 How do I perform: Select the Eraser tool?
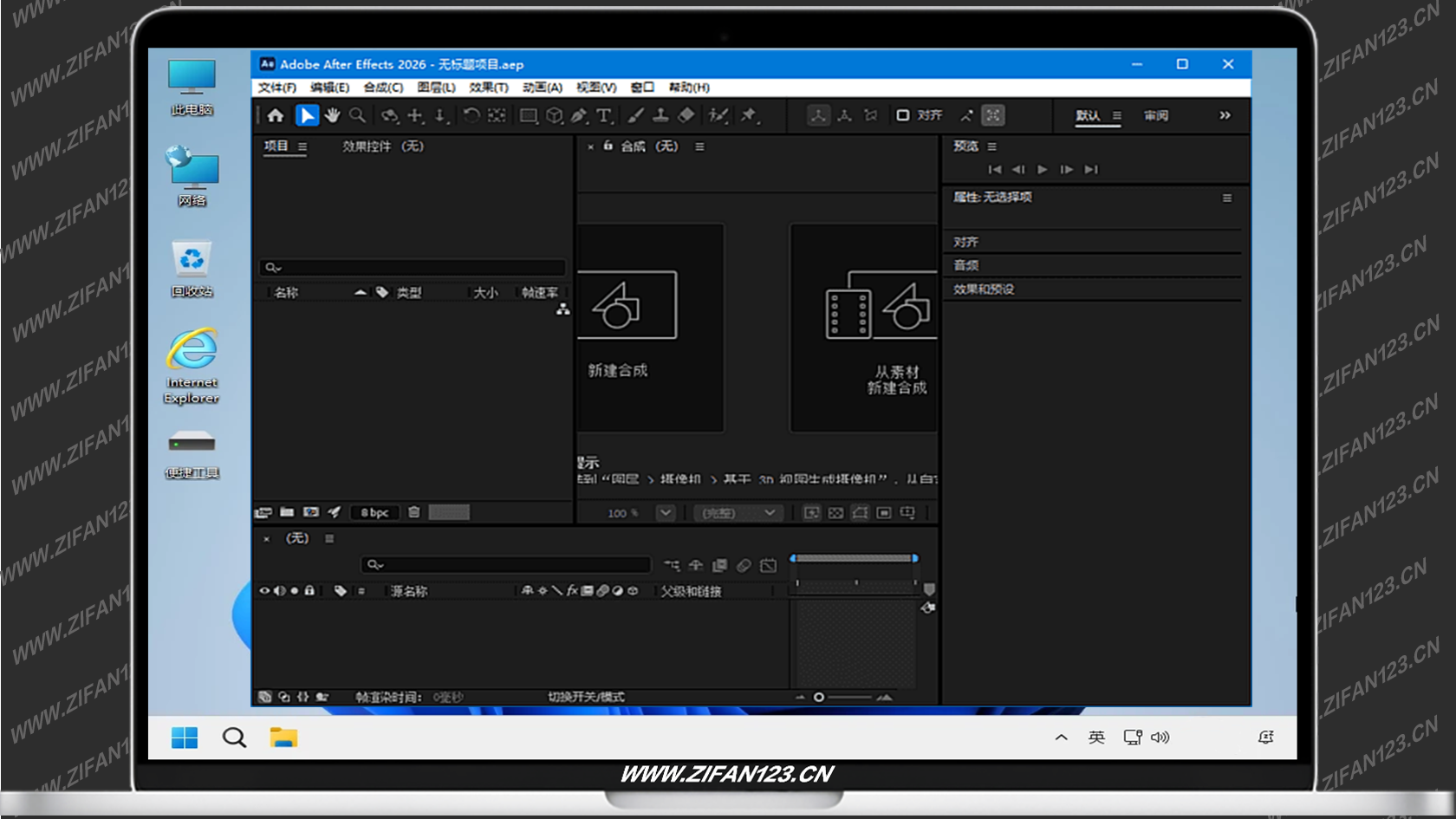686,115
